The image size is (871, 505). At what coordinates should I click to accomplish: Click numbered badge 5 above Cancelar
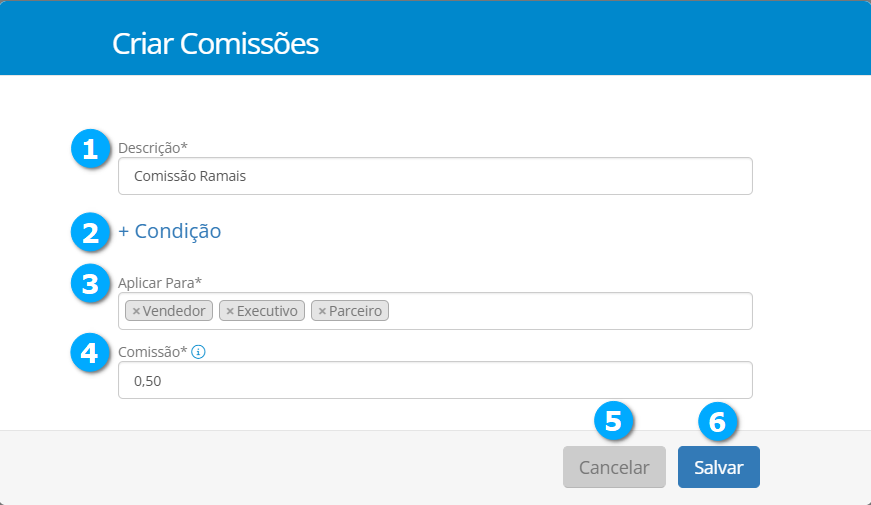pos(614,421)
